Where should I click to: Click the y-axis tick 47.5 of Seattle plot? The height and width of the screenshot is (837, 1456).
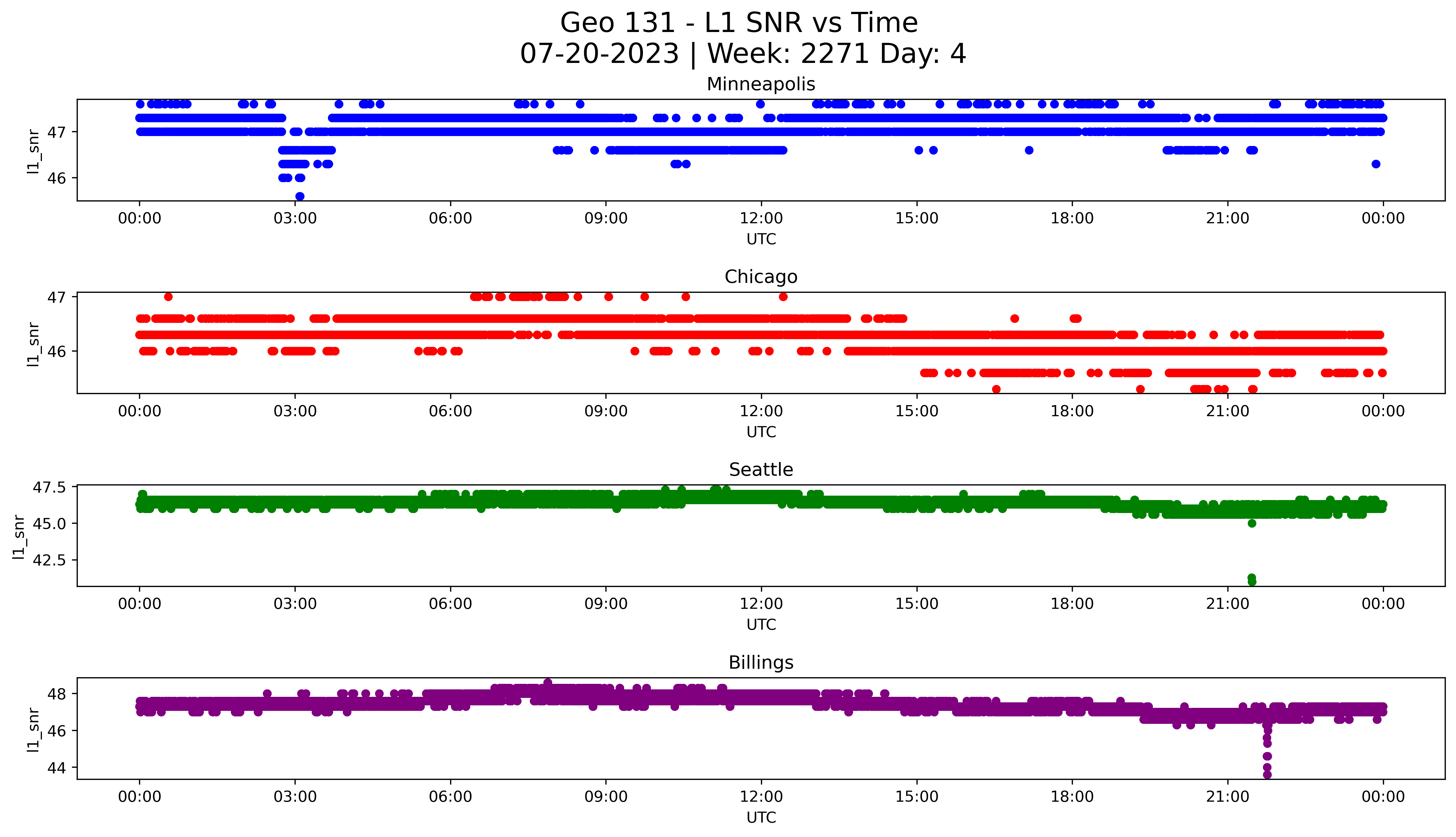(x=49, y=487)
